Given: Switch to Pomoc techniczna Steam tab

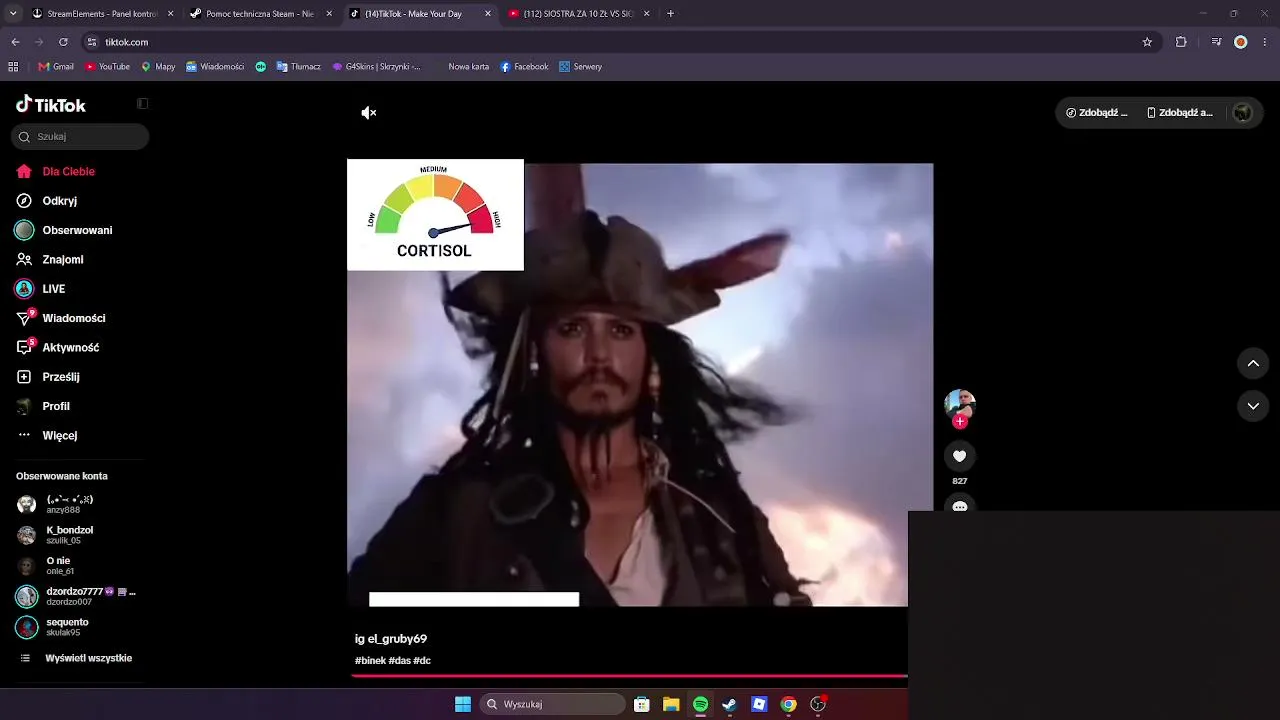Looking at the screenshot, I should click(x=260, y=14).
